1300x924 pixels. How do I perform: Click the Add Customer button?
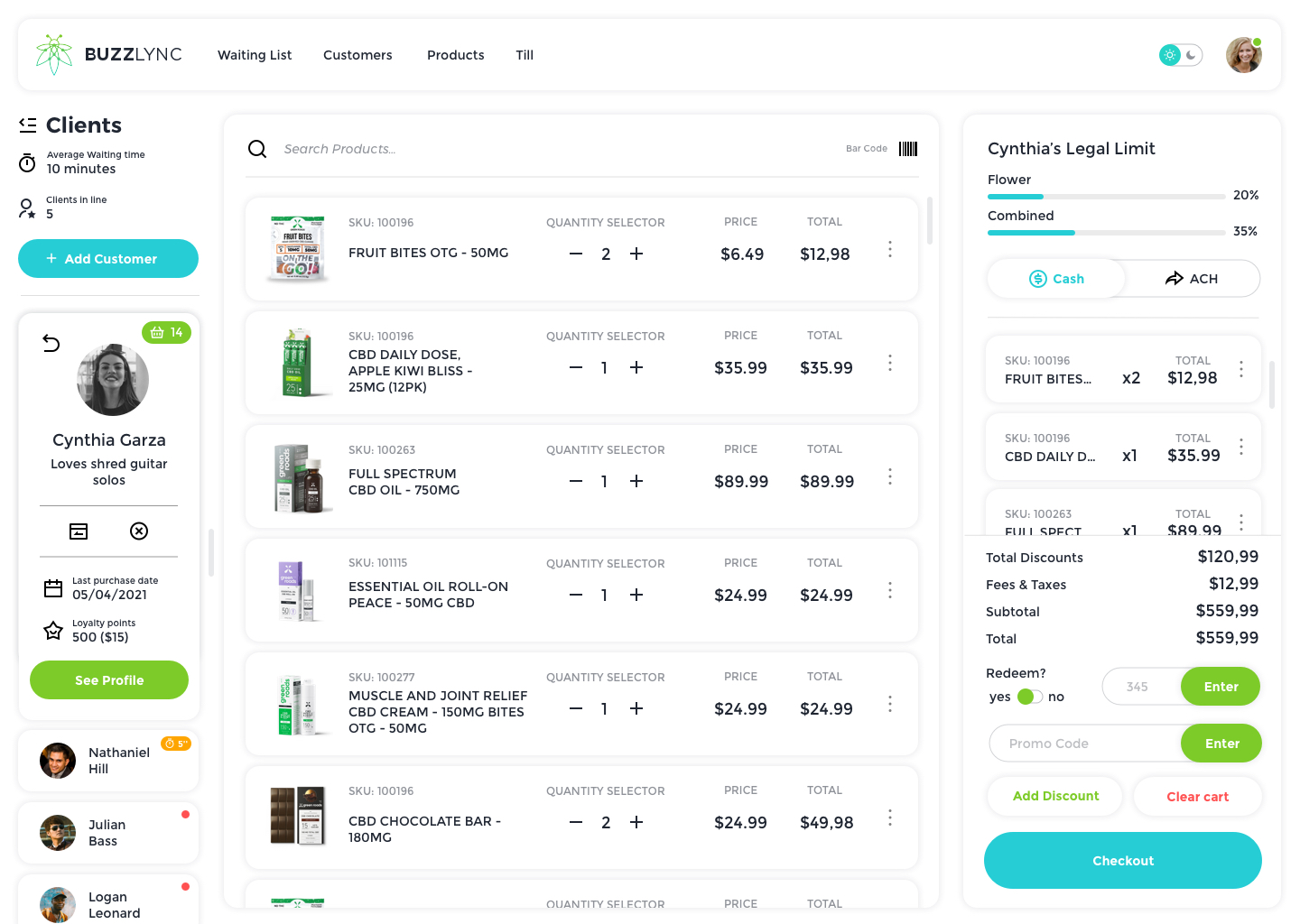(108, 259)
